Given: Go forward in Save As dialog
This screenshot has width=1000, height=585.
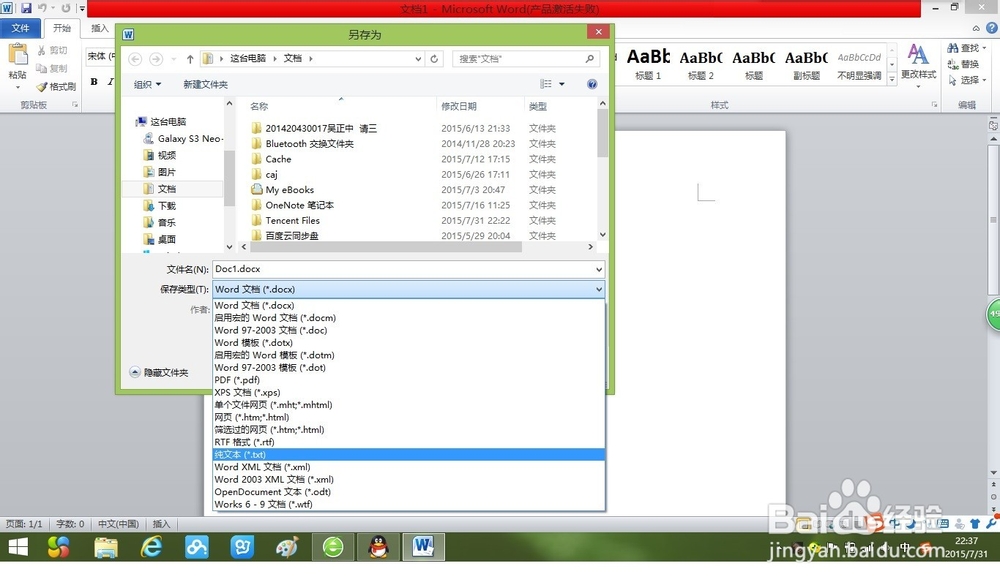Looking at the screenshot, I should click(156, 59).
